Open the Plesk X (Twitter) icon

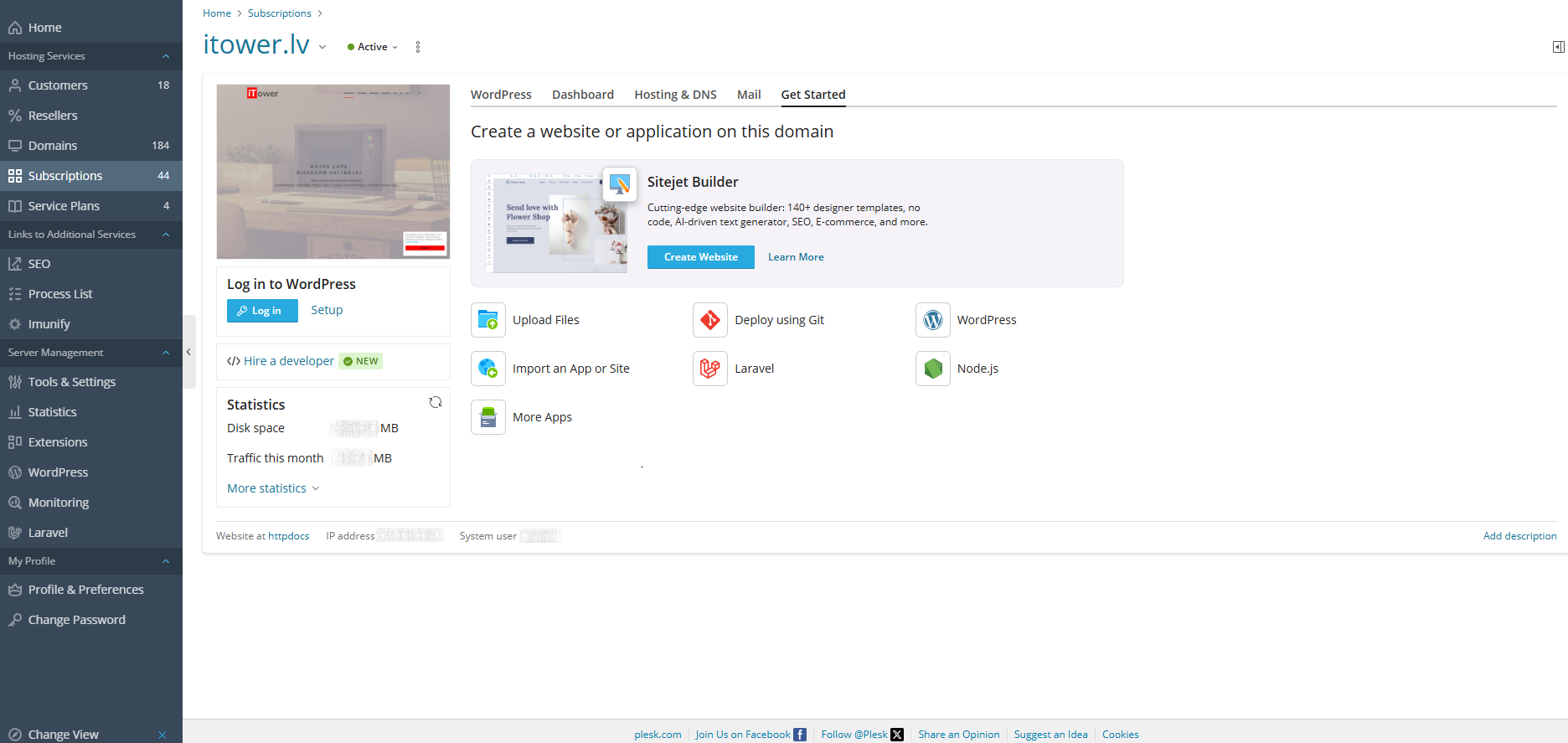[897, 735]
